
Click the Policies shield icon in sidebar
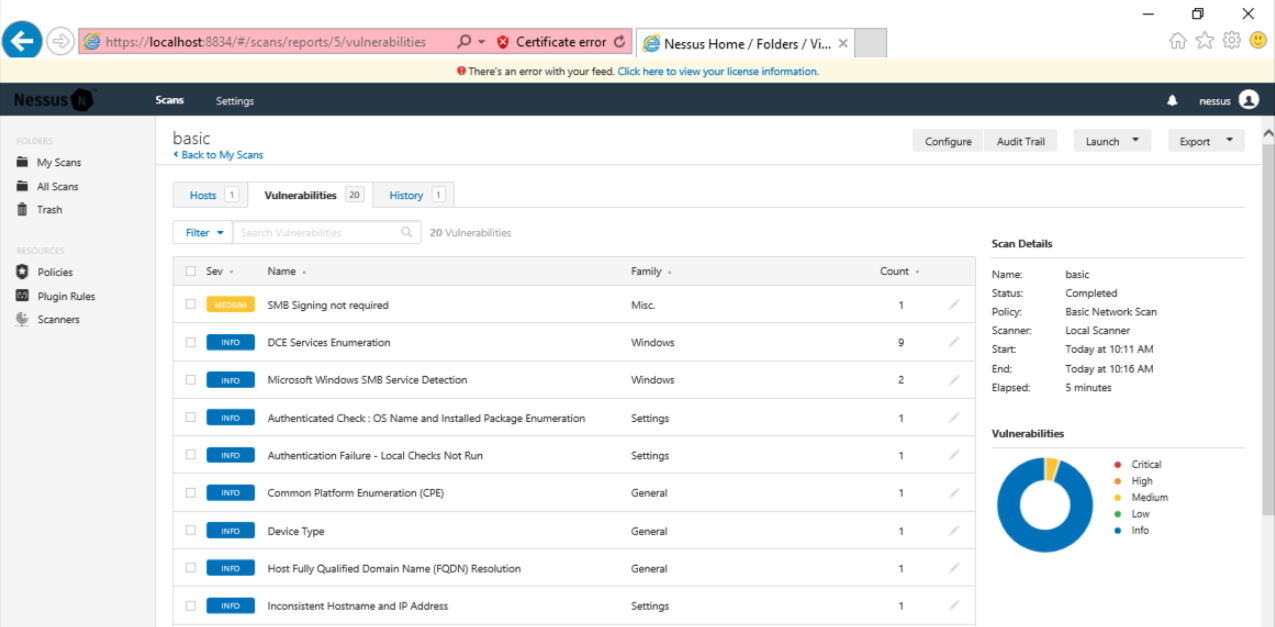22,272
